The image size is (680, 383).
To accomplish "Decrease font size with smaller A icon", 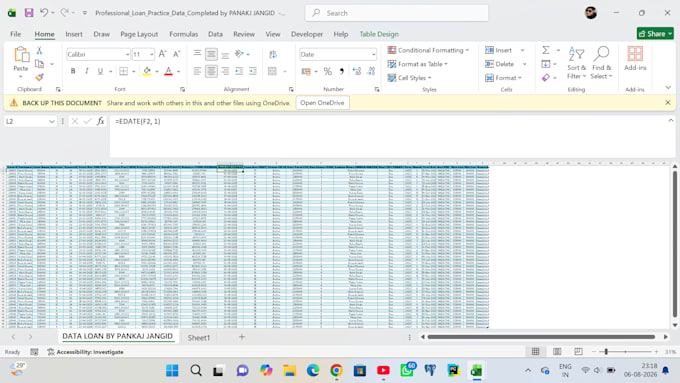I will (x=177, y=54).
